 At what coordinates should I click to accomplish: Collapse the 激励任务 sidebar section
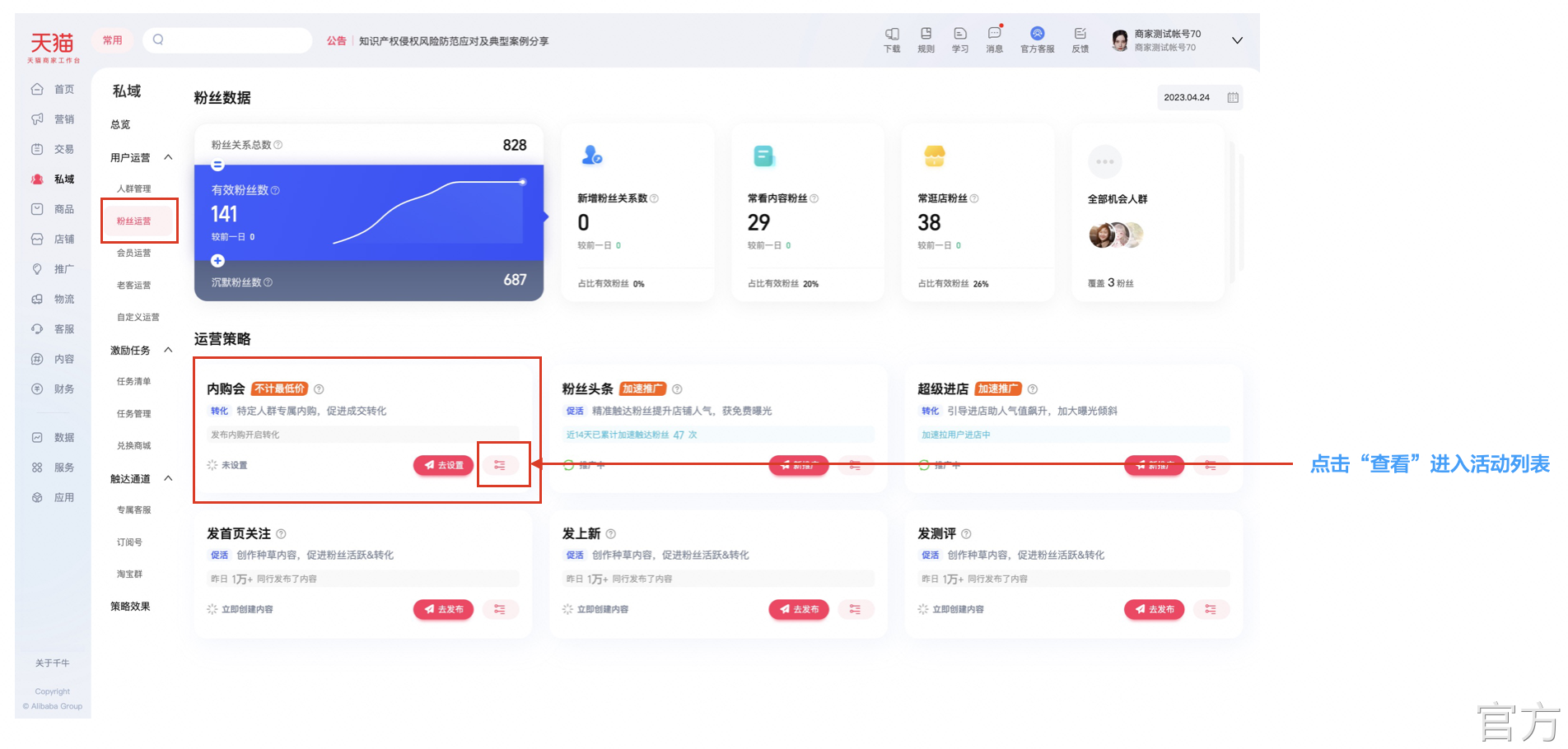tap(168, 350)
